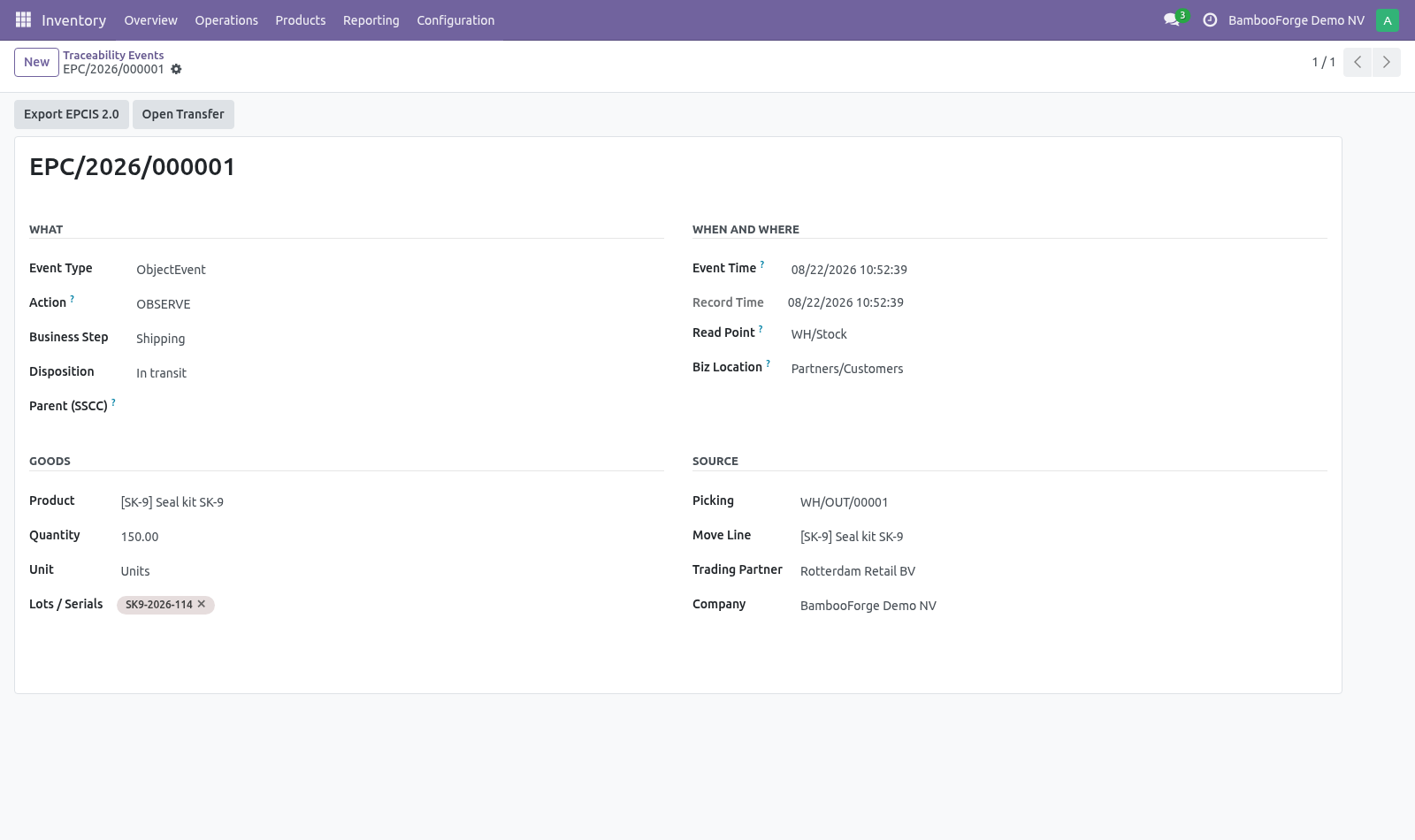Show Read Point help question mark
The width and height of the screenshot is (1415, 840).
click(761, 329)
